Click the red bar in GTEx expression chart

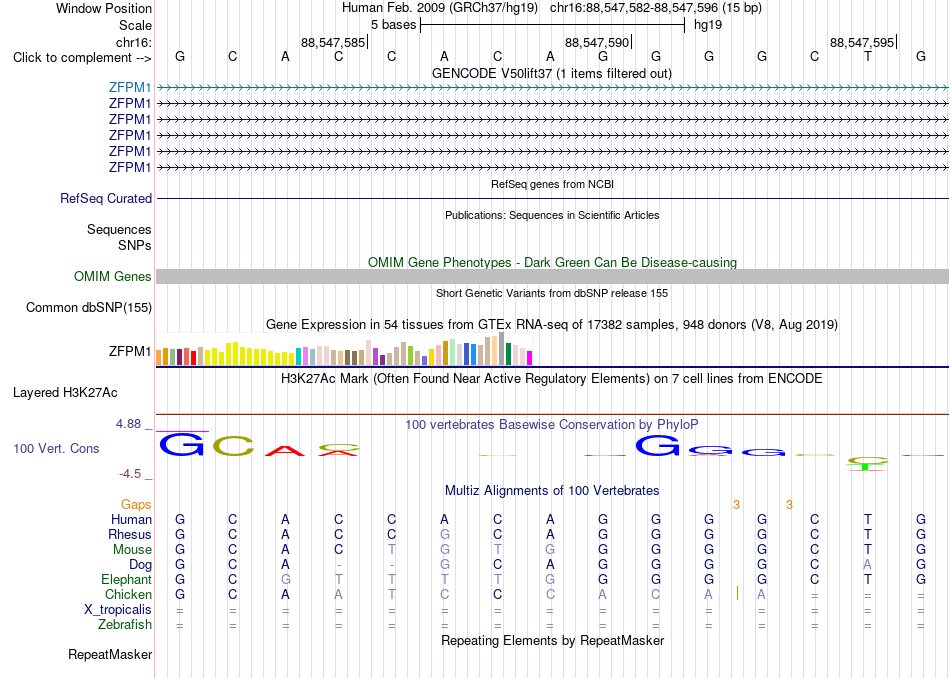coord(193,357)
